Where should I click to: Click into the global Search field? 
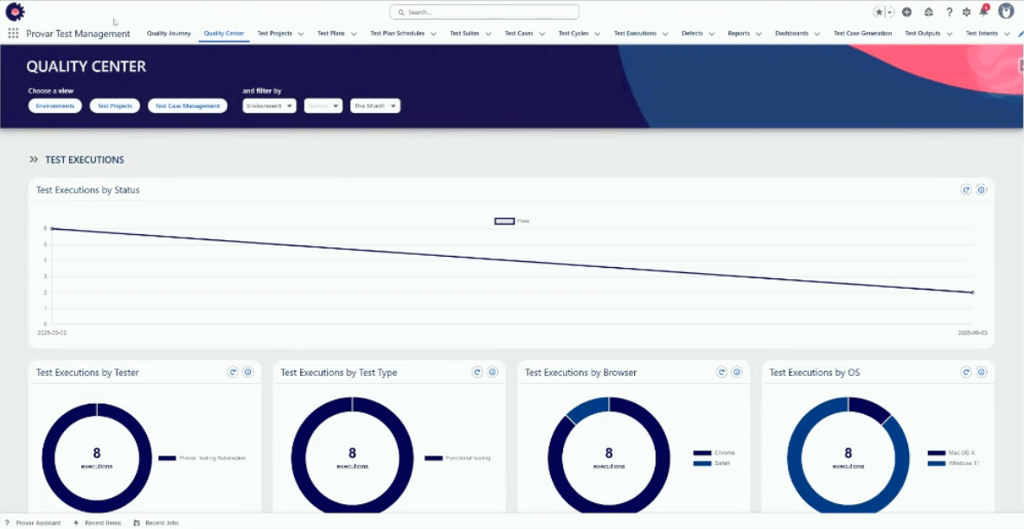pyautogui.click(x=485, y=12)
